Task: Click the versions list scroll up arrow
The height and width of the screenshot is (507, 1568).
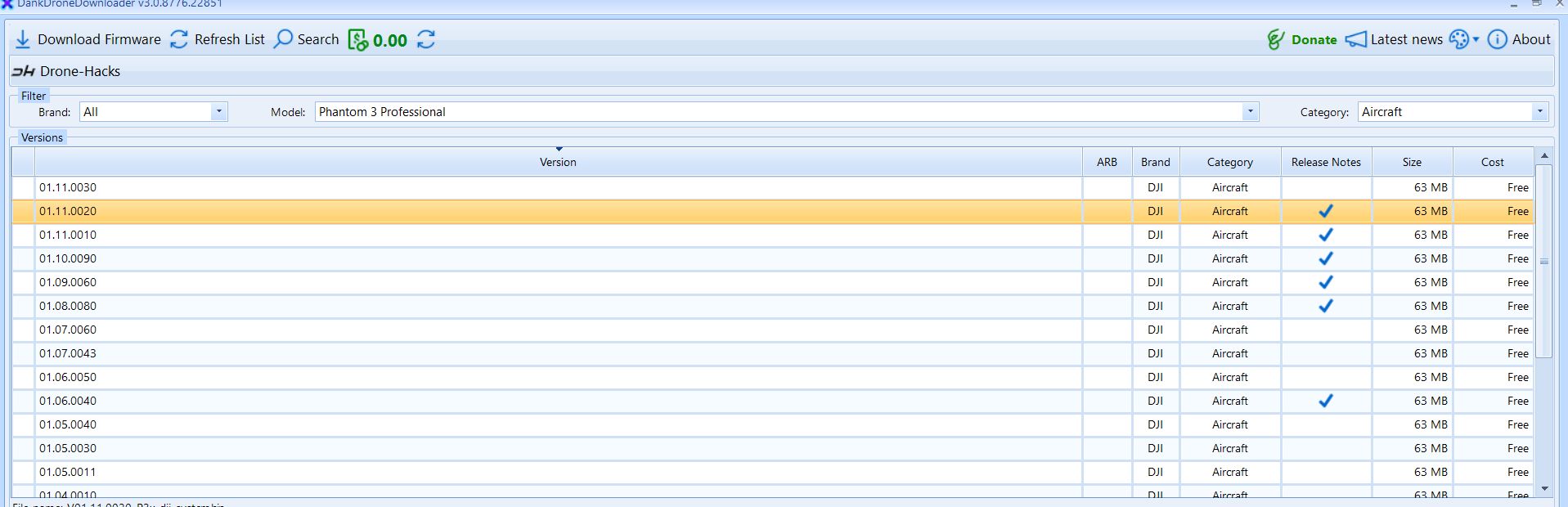Action: point(1543,155)
